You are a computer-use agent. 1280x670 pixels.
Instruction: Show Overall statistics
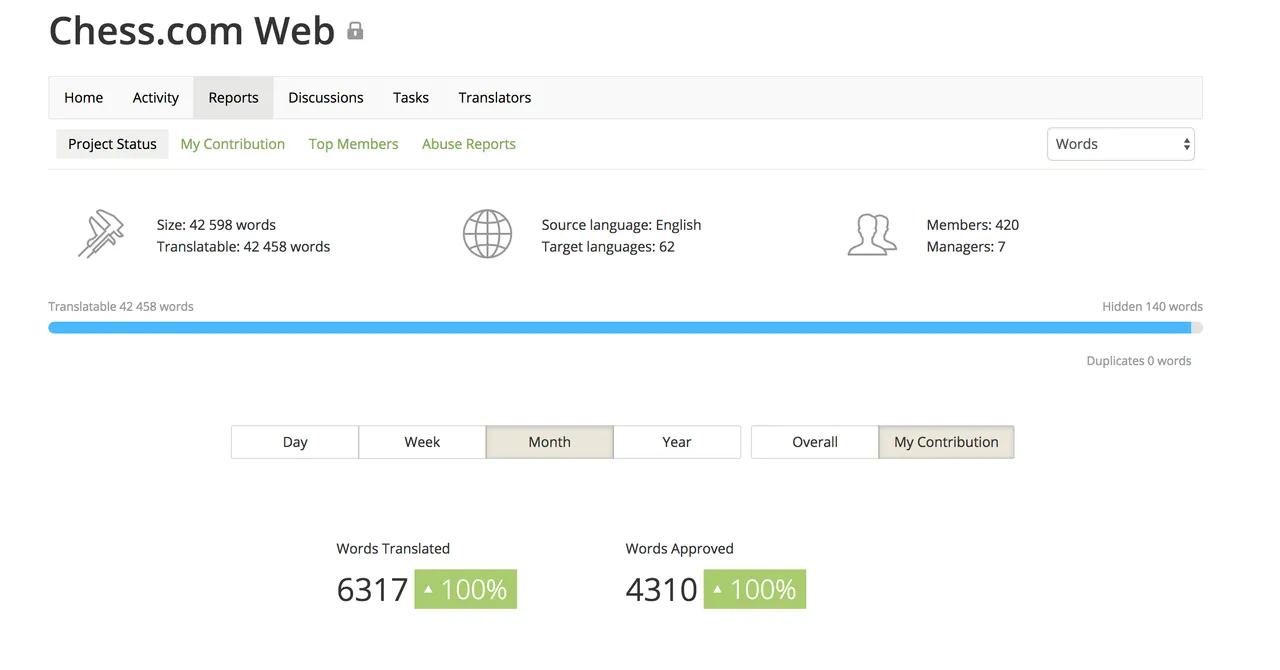(815, 442)
